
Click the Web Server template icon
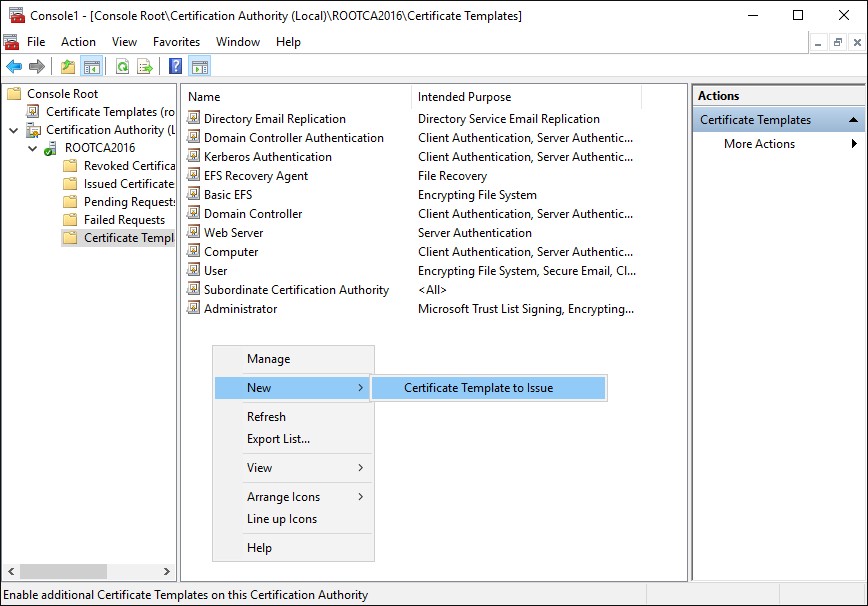pos(193,232)
